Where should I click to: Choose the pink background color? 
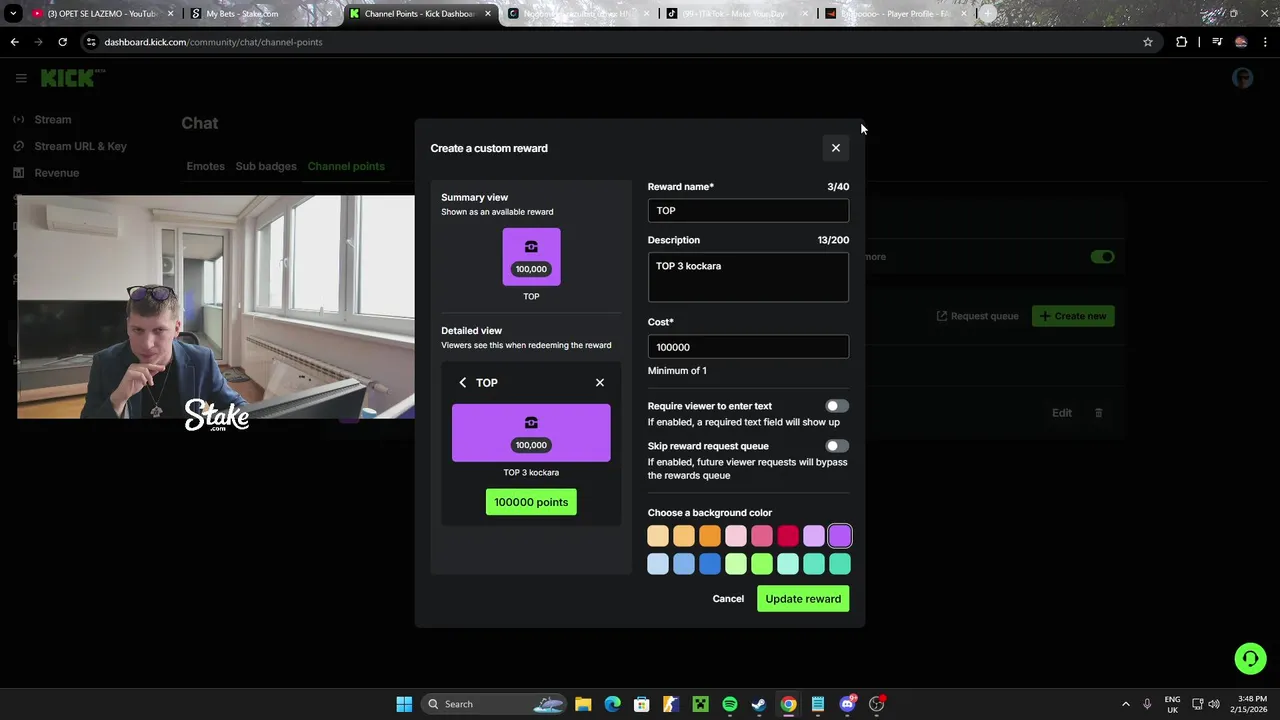tap(762, 537)
